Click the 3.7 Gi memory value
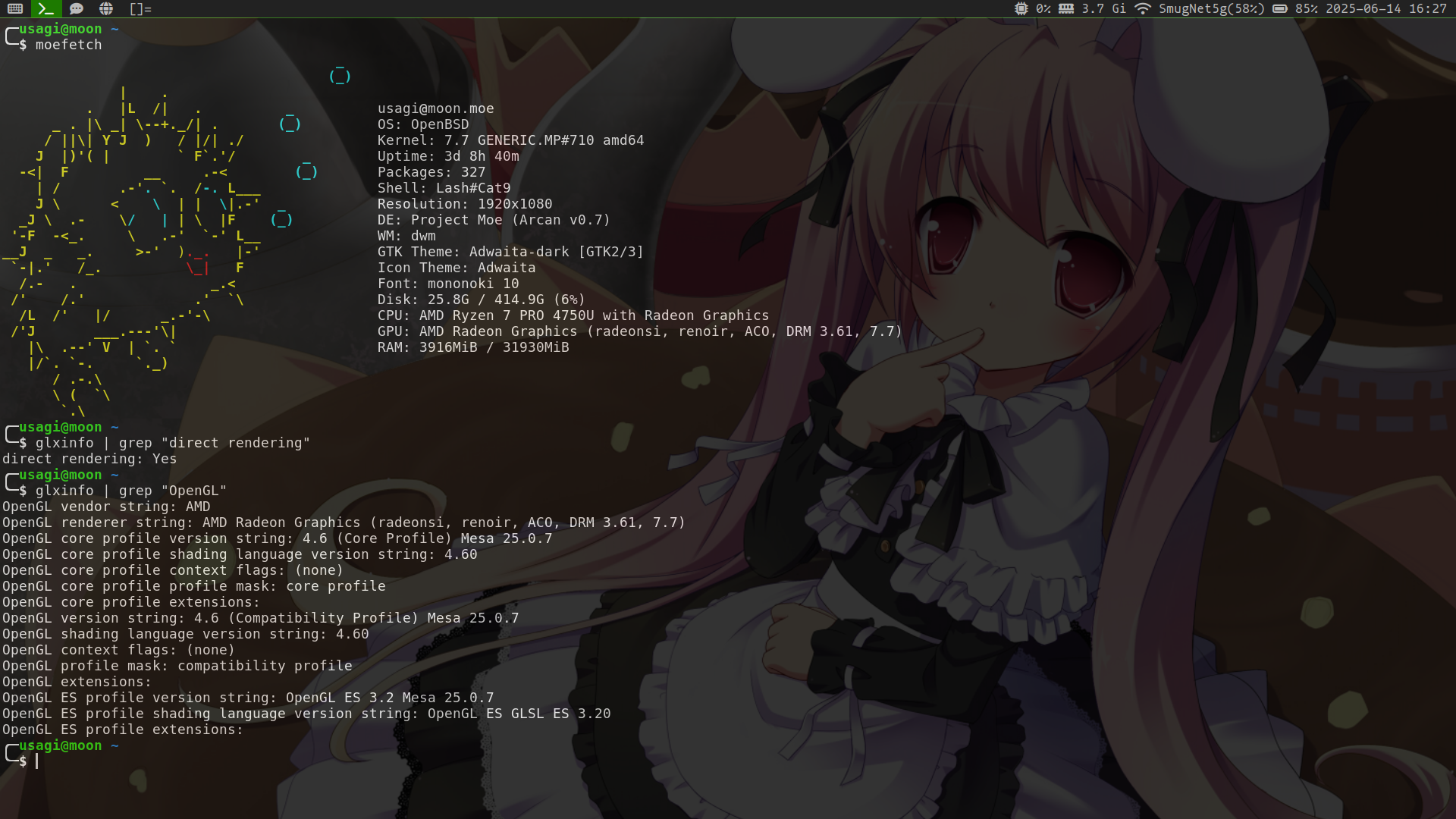Viewport: 1456px width, 819px height. click(1103, 9)
